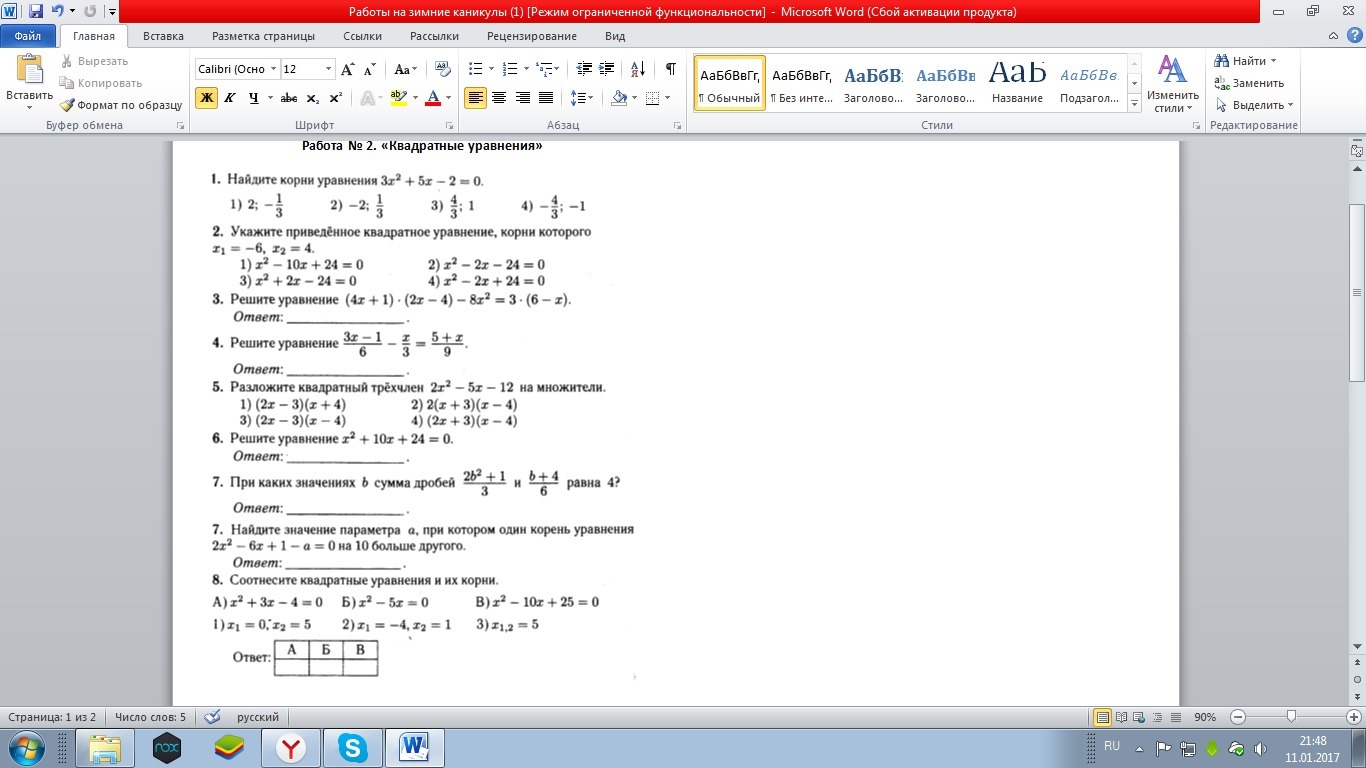
Task: Open the Файл tab
Action: (x=28, y=36)
